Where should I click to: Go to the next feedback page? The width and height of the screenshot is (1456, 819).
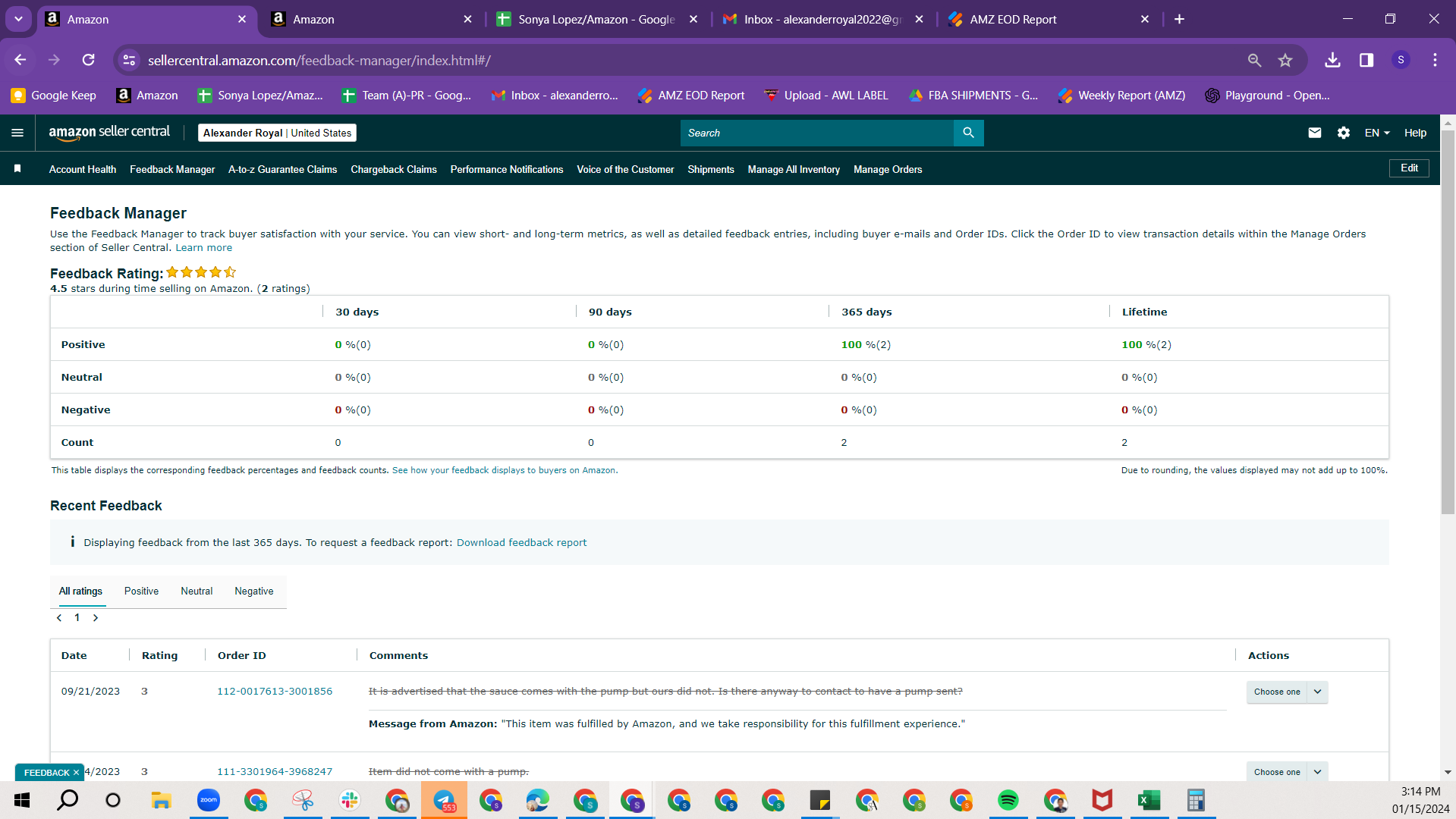(x=96, y=618)
